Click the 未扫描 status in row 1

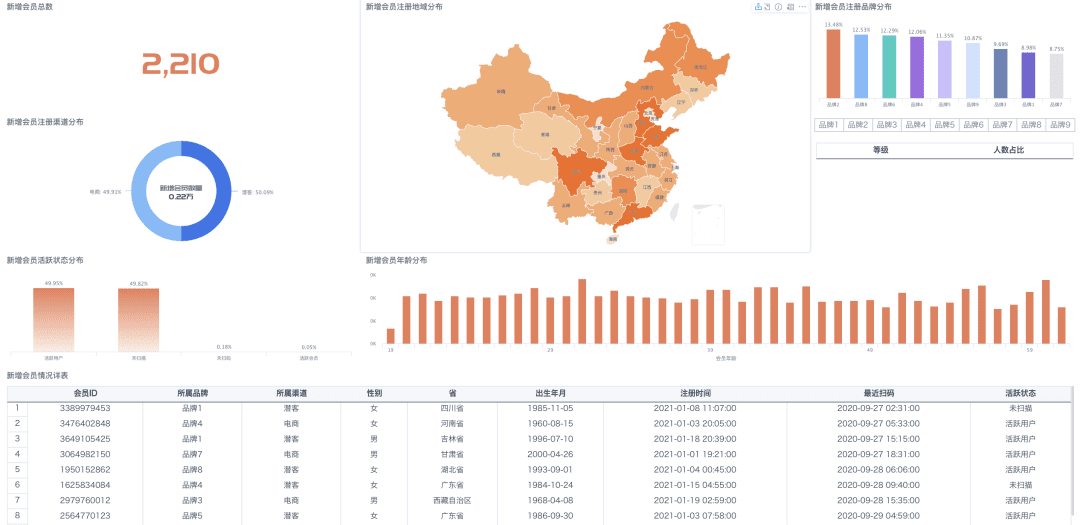pyautogui.click(x=1020, y=408)
